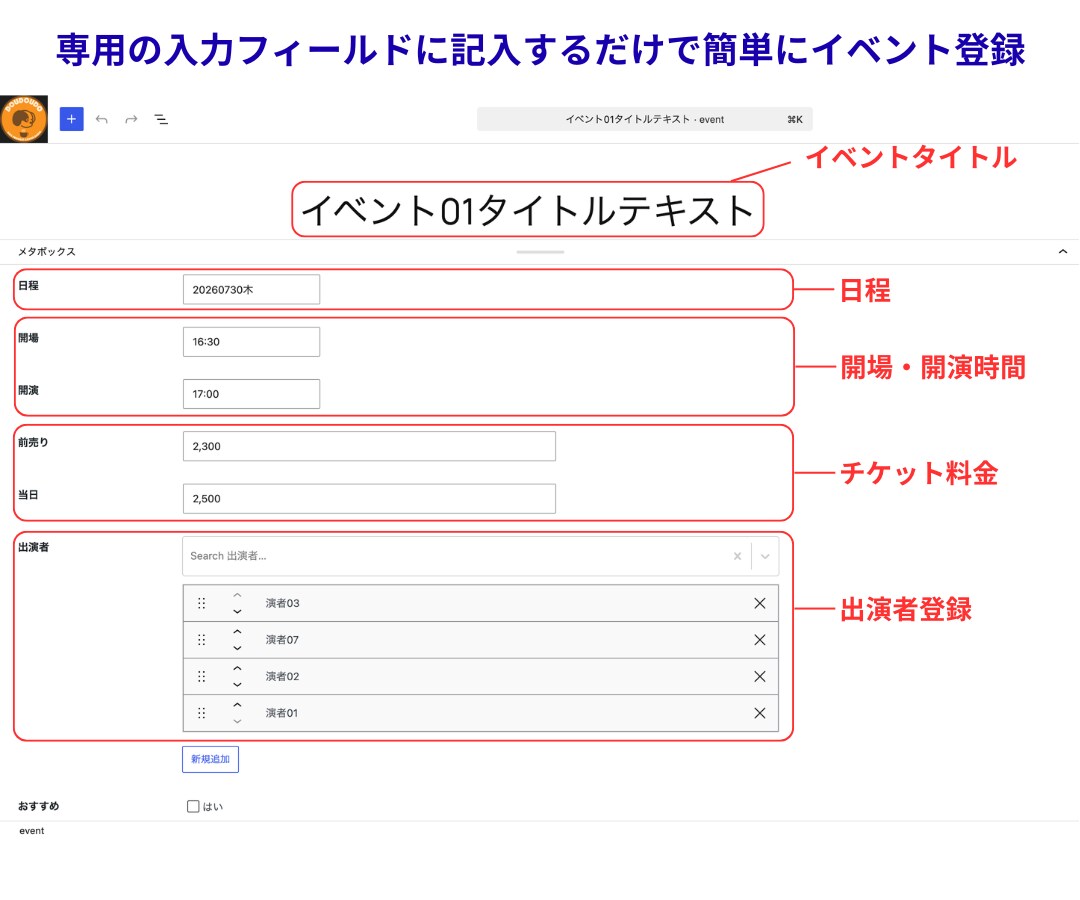The height and width of the screenshot is (900, 1080).
Task: Click the 開演 time input field
Action: [x=251, y=394]
